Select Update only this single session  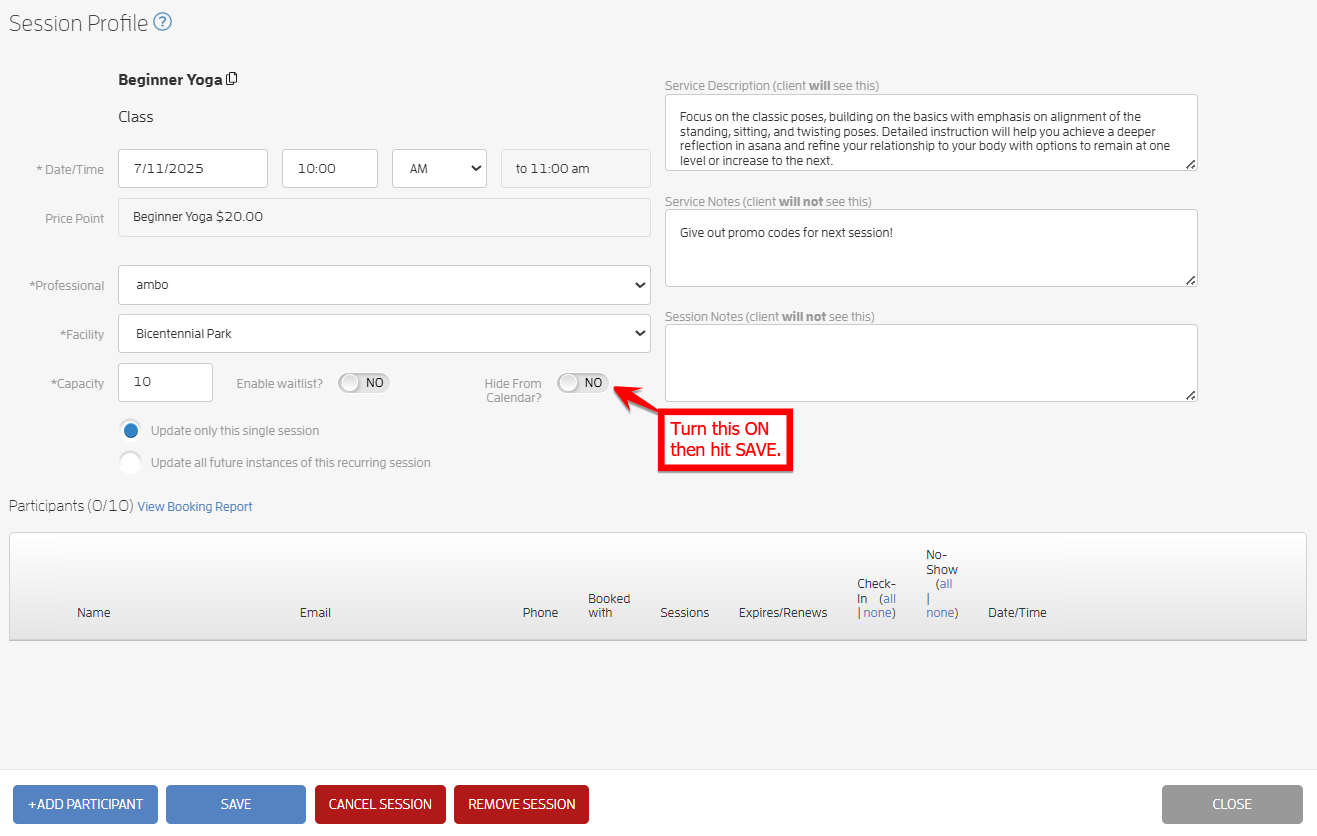(x=130, y=431)
